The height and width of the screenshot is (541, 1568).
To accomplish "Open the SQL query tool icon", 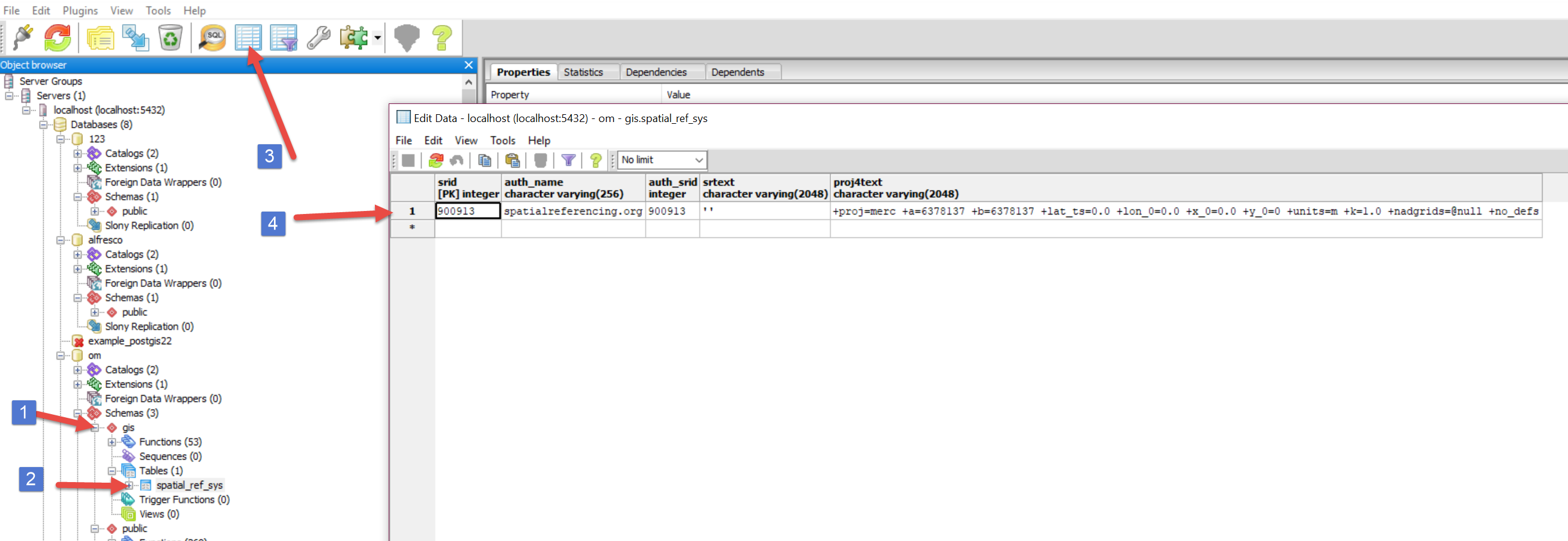I will coord(213,38).
